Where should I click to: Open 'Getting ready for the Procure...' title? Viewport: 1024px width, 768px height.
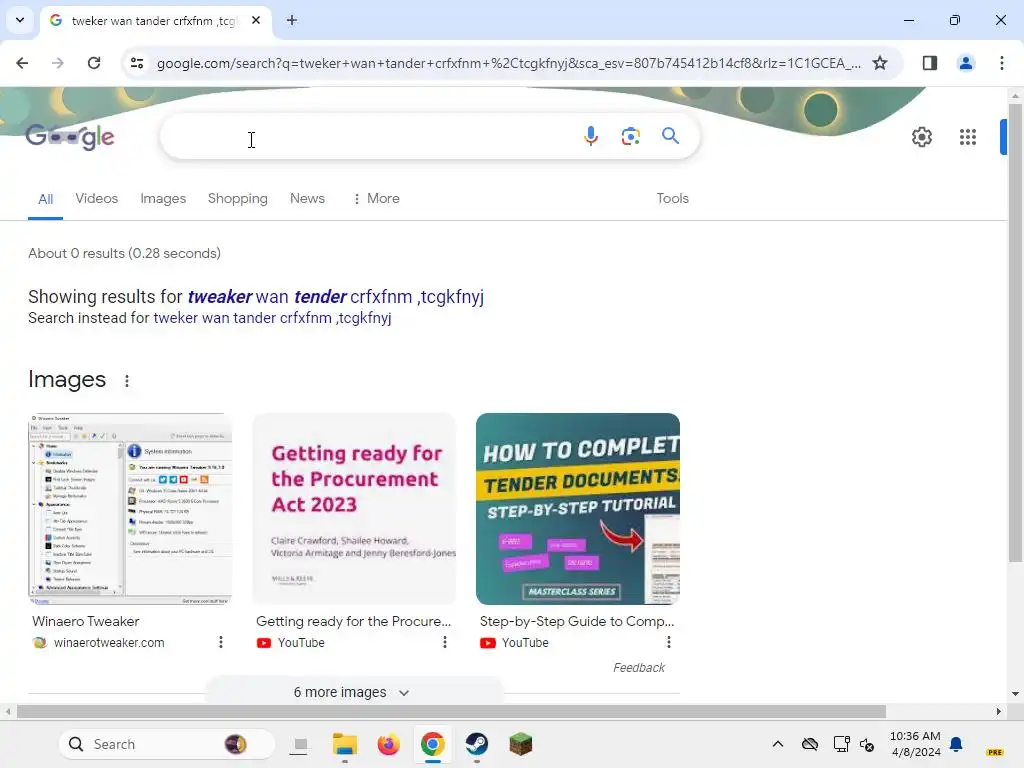click(x=353, y=621)
